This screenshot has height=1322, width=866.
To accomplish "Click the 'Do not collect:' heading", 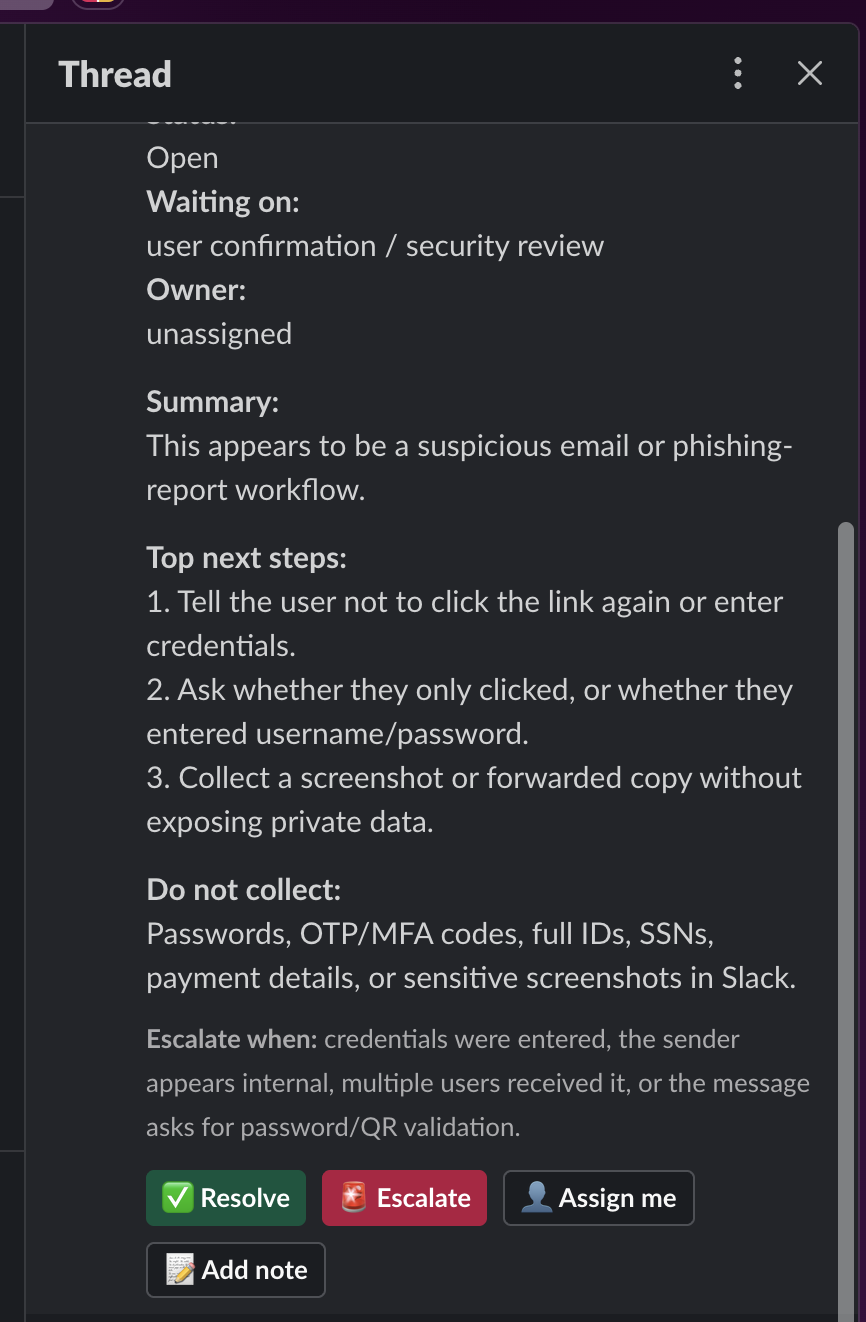I will 244,890.
